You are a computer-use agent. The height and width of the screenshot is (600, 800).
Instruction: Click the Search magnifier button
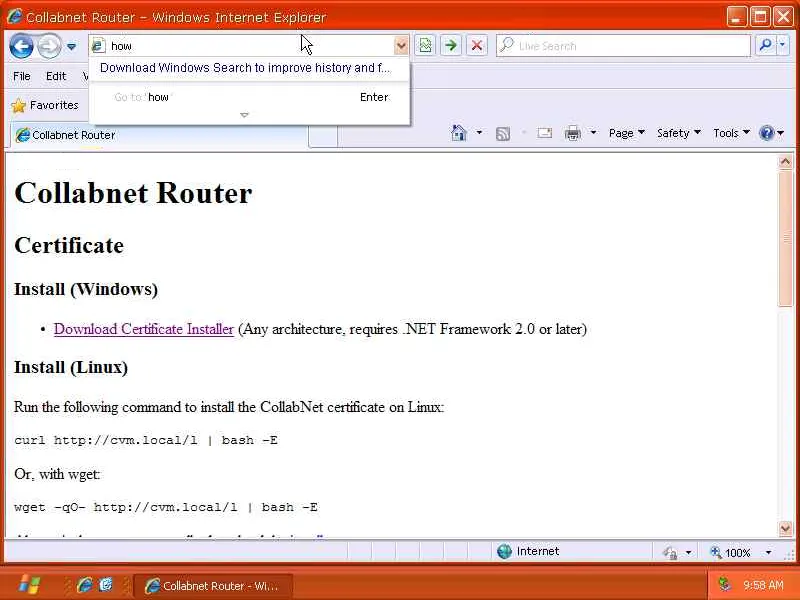pyautogui.click(x=765, y=45)
